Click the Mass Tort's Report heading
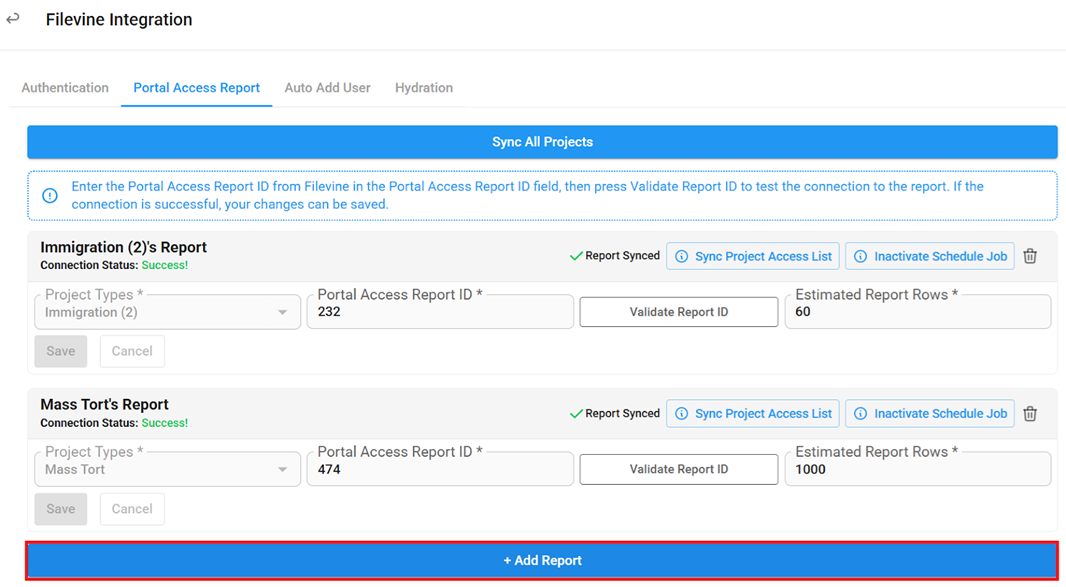The height and width of the screenshot is (587, 1066). pyautogui.click(x=105, y=404)
